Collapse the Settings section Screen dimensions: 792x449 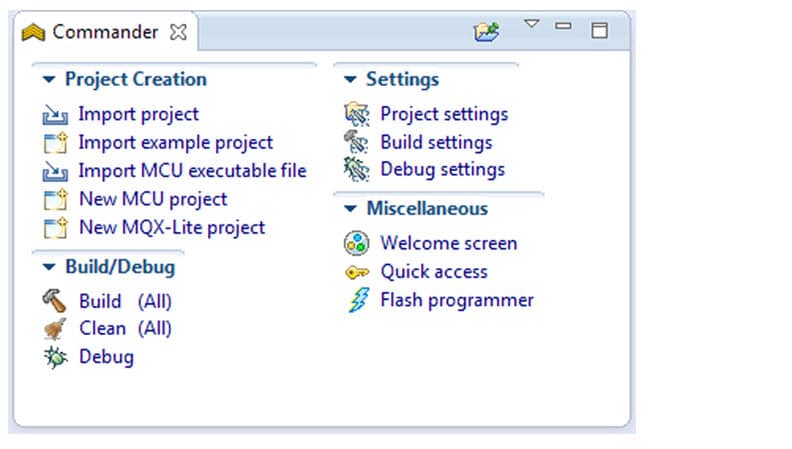tap(350, 80)
